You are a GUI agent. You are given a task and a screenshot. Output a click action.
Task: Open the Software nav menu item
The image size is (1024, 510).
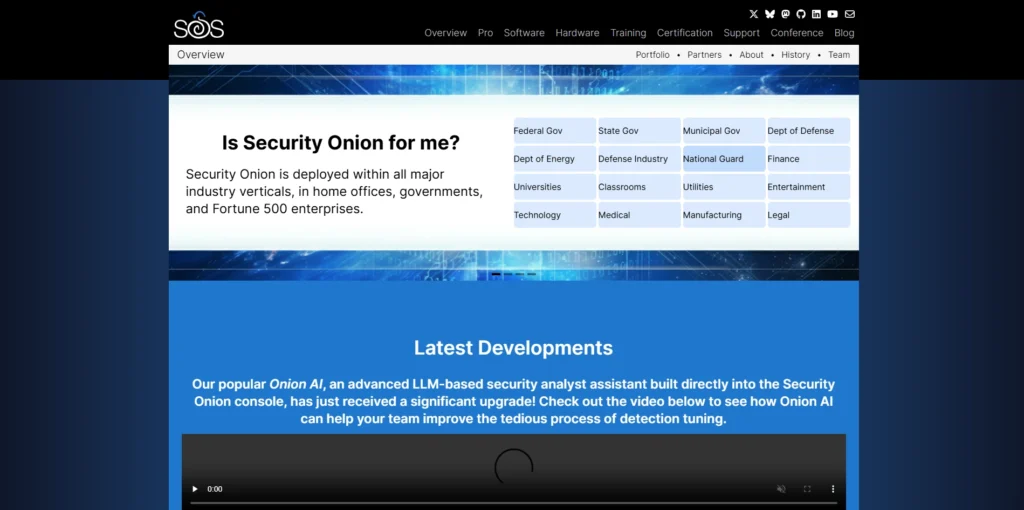(x=524, y=33)
